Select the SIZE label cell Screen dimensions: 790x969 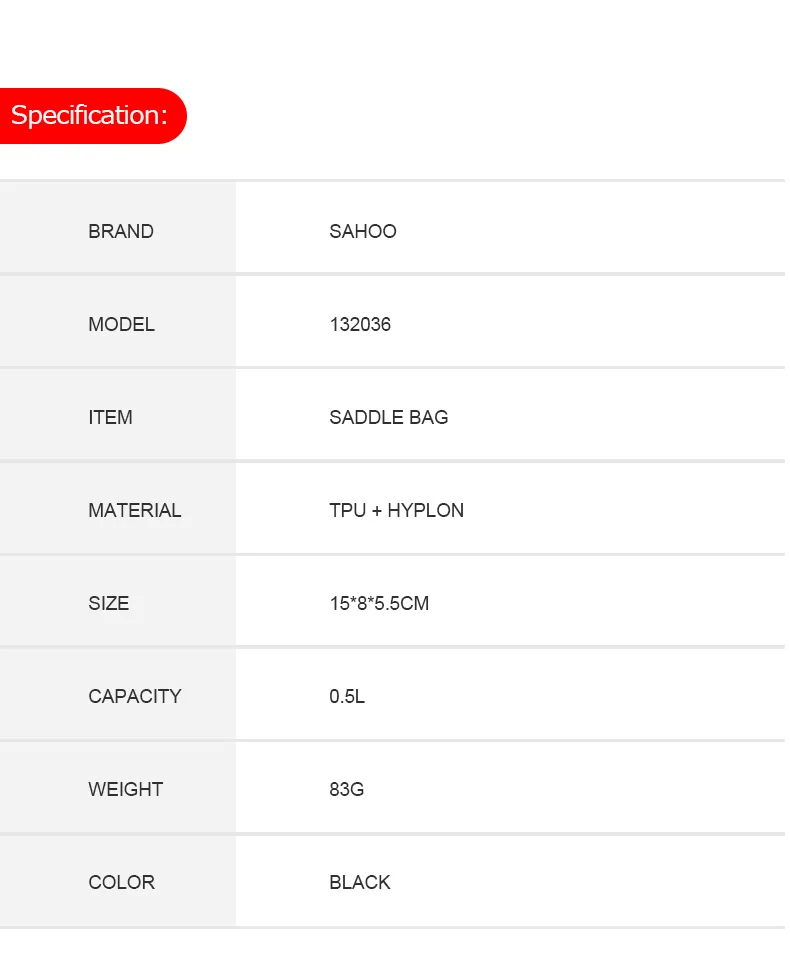117,601
